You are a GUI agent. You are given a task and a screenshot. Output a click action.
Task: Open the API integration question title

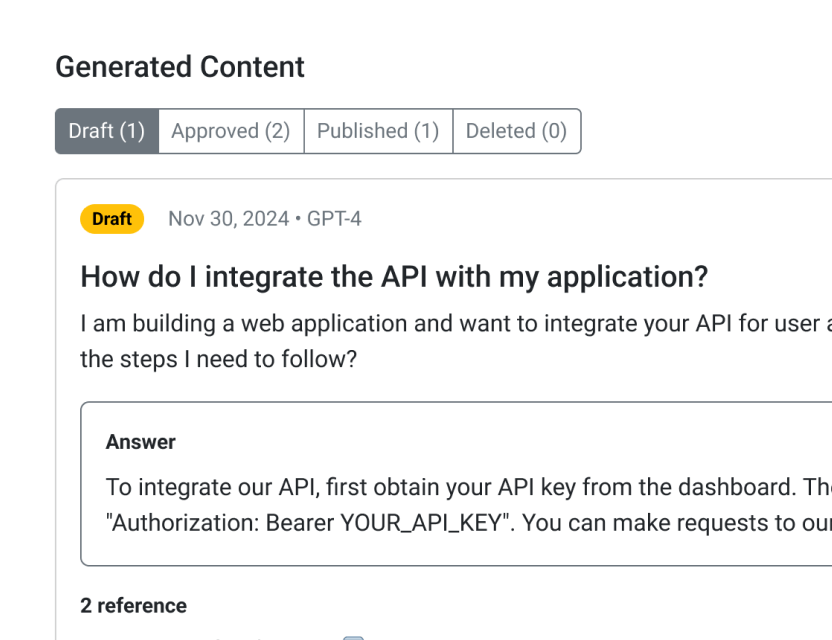(394, 276)
